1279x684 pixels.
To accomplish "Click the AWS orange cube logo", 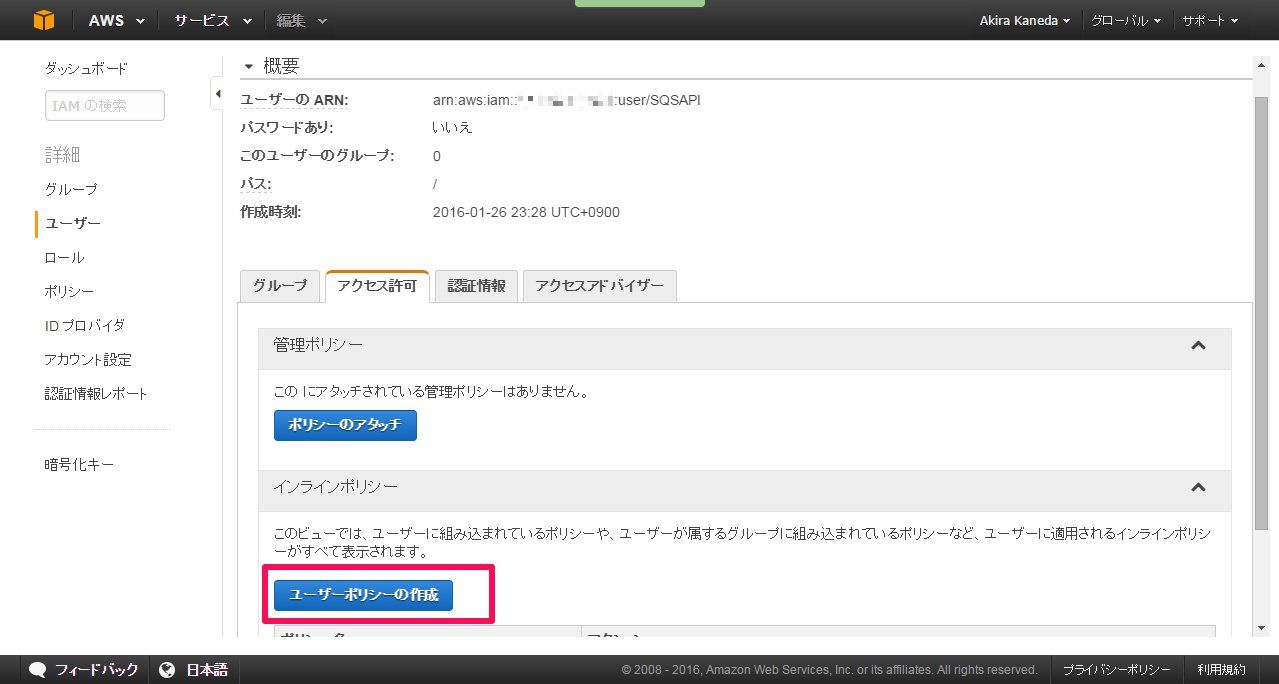I will tap(43, 20).
